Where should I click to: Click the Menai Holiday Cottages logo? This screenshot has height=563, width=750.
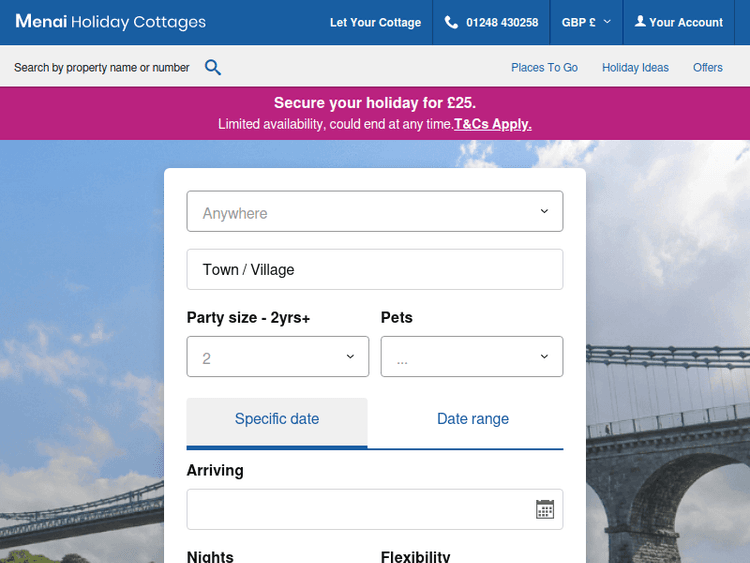coord(110,22)
